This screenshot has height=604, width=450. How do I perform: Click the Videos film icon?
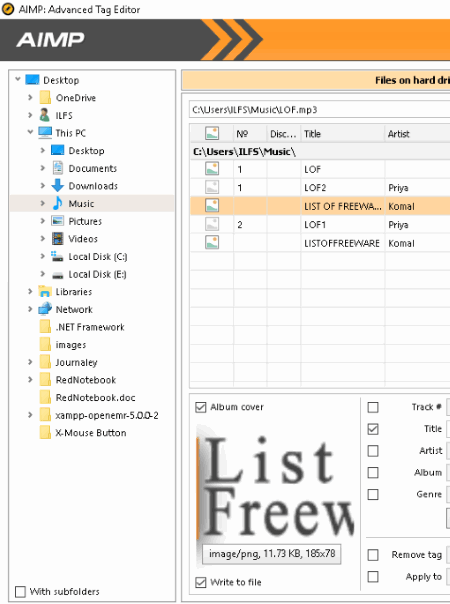tap(58, 238)
